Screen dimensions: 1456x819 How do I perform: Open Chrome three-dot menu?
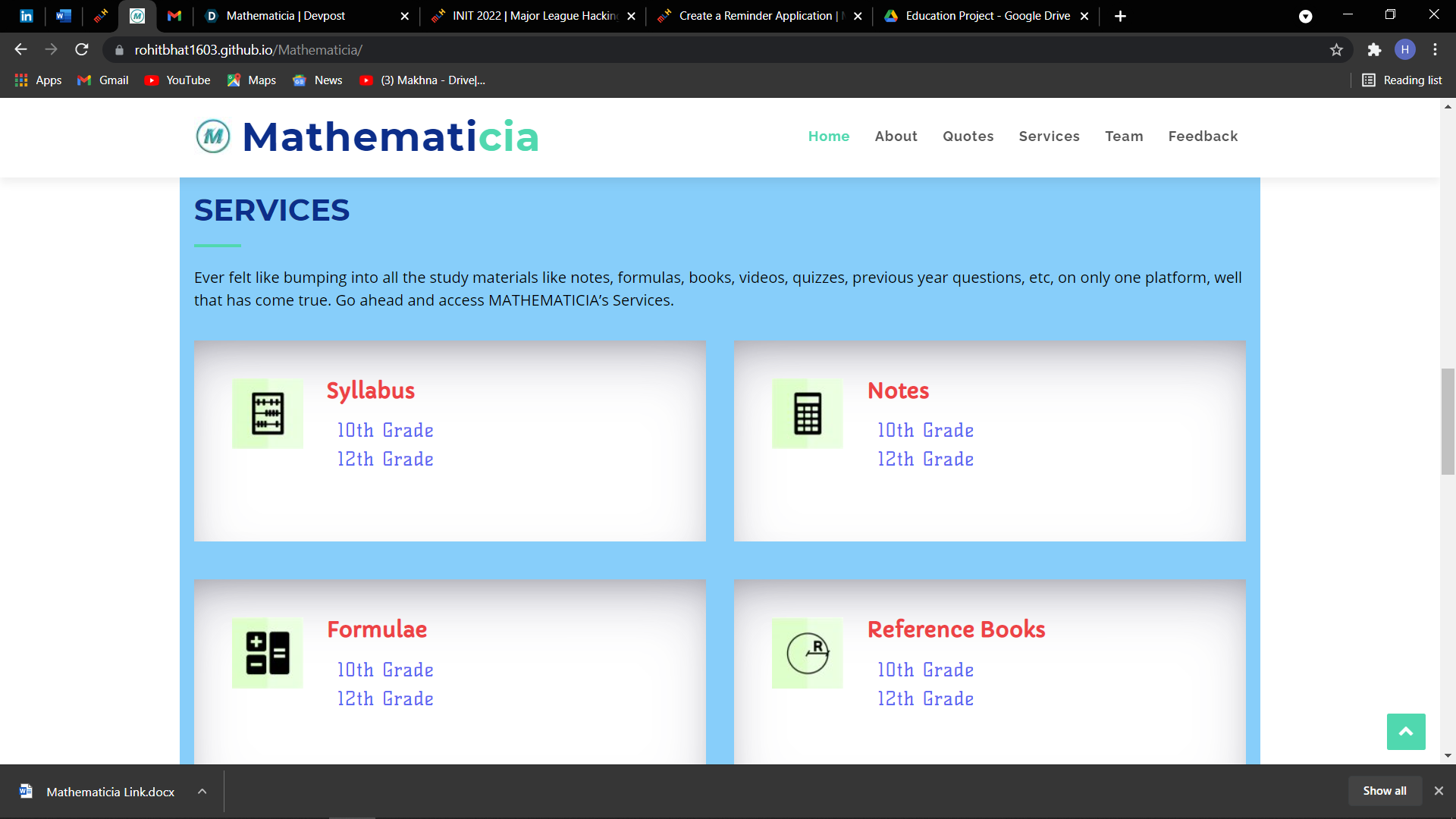1435,50
